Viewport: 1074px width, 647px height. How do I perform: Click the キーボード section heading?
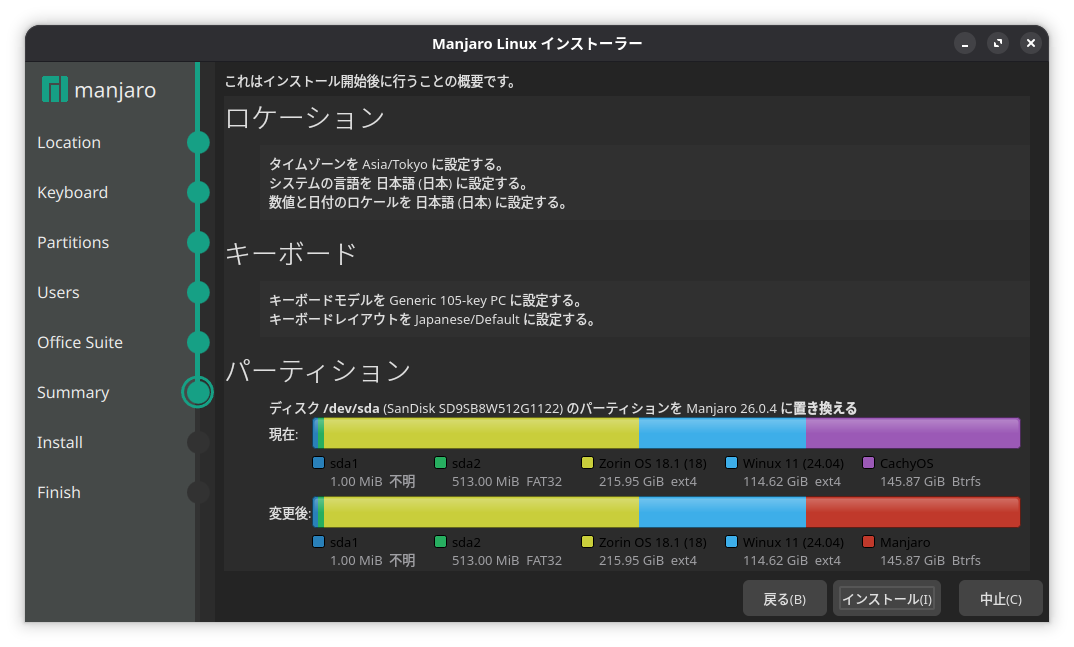(x=291, y=253)
